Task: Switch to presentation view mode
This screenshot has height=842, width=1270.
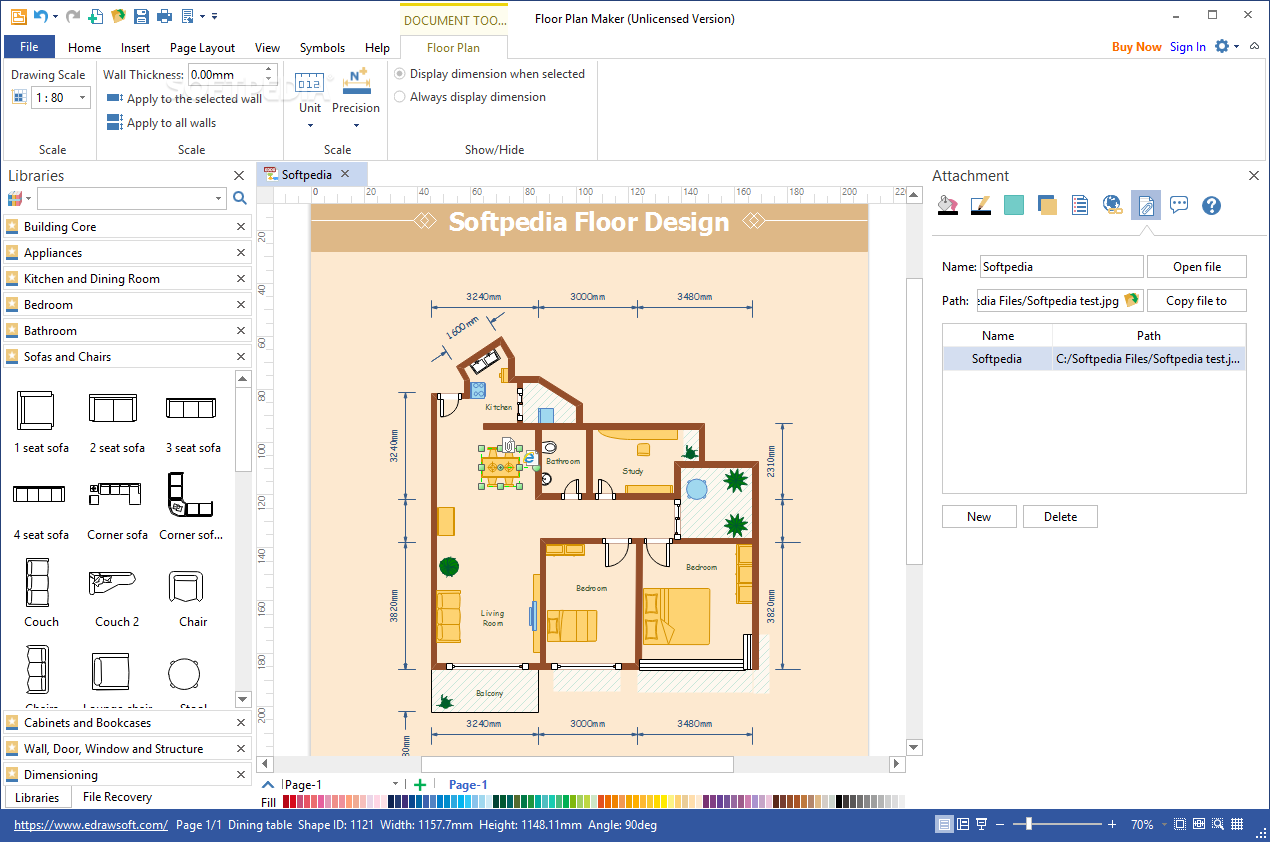Action: pyautogui.click(x=982, y=825)
